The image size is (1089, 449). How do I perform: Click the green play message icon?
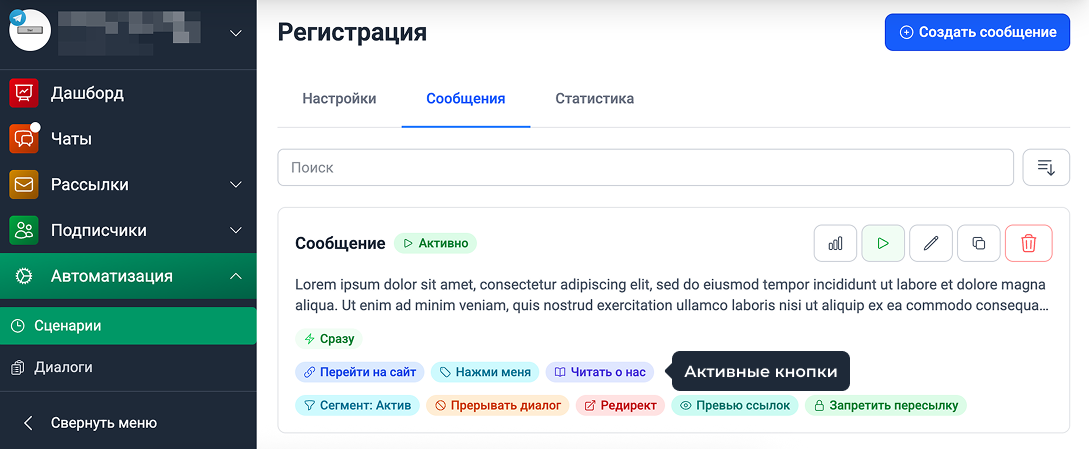coord(883,243)
